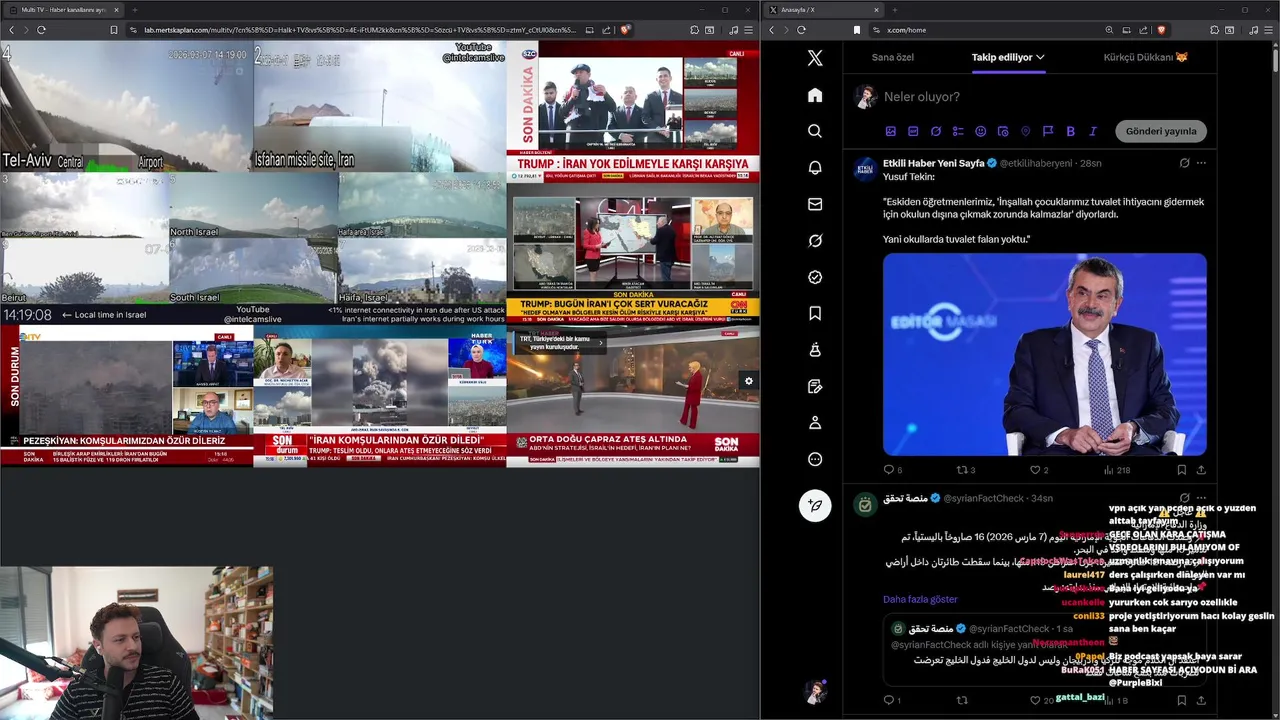Open articles compose icon in X sidebar
Viewport: 1280px width, 720px height.
[815, 386]
